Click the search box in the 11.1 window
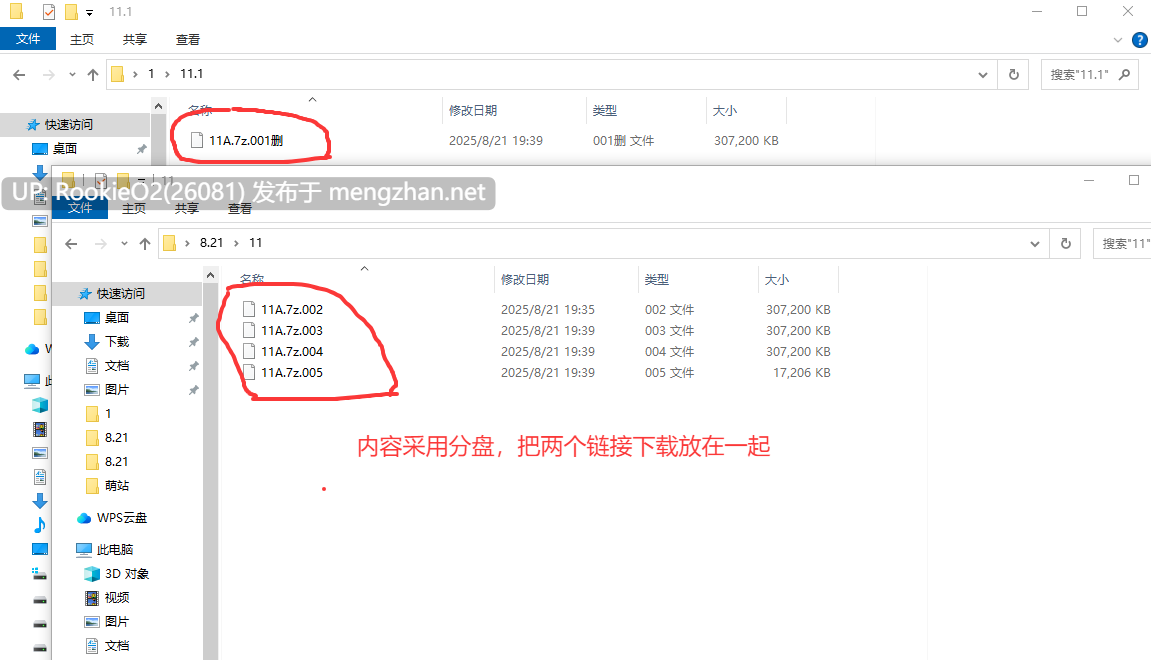Image resolution: width=1151 pixels, height=660 pixels. (1089, 74)
